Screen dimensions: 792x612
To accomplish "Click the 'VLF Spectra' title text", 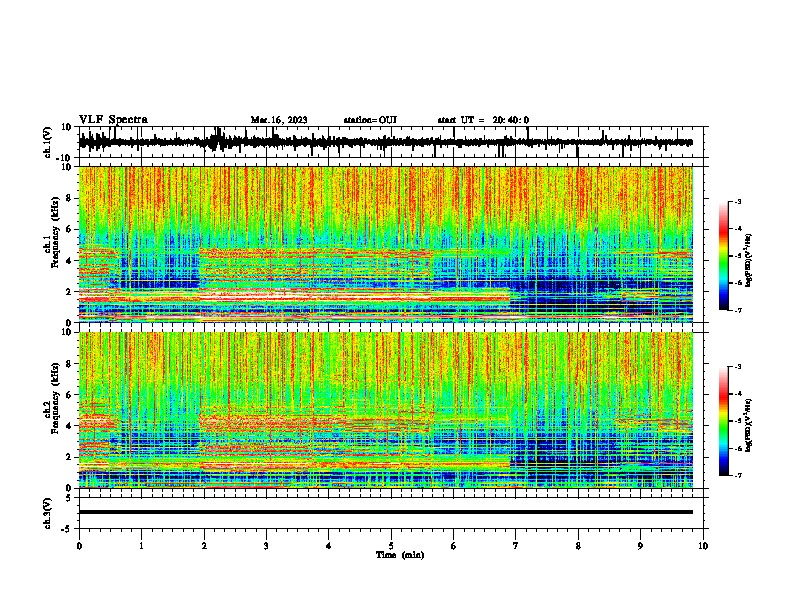I will [113, 120].
